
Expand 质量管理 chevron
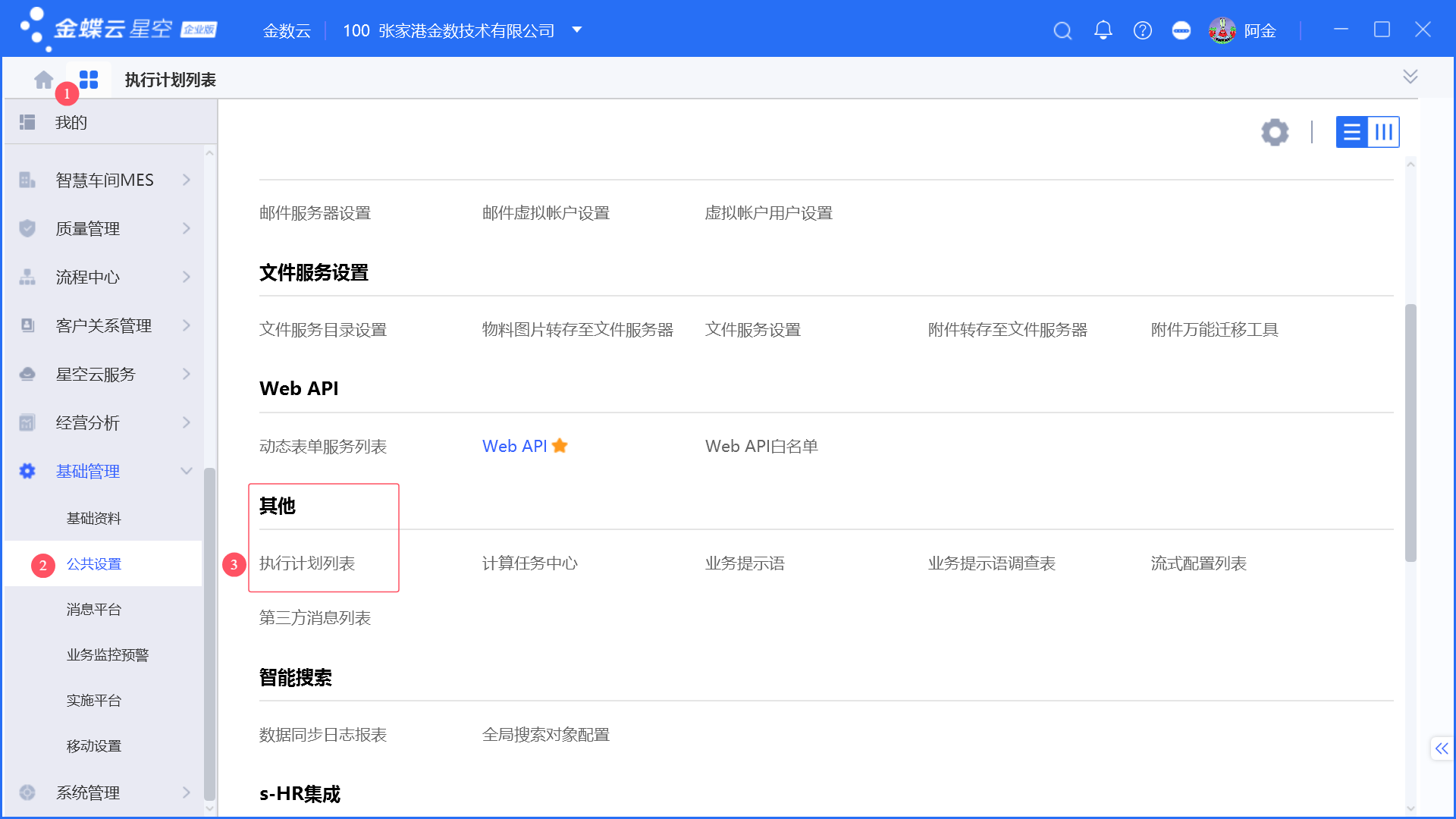187,228
